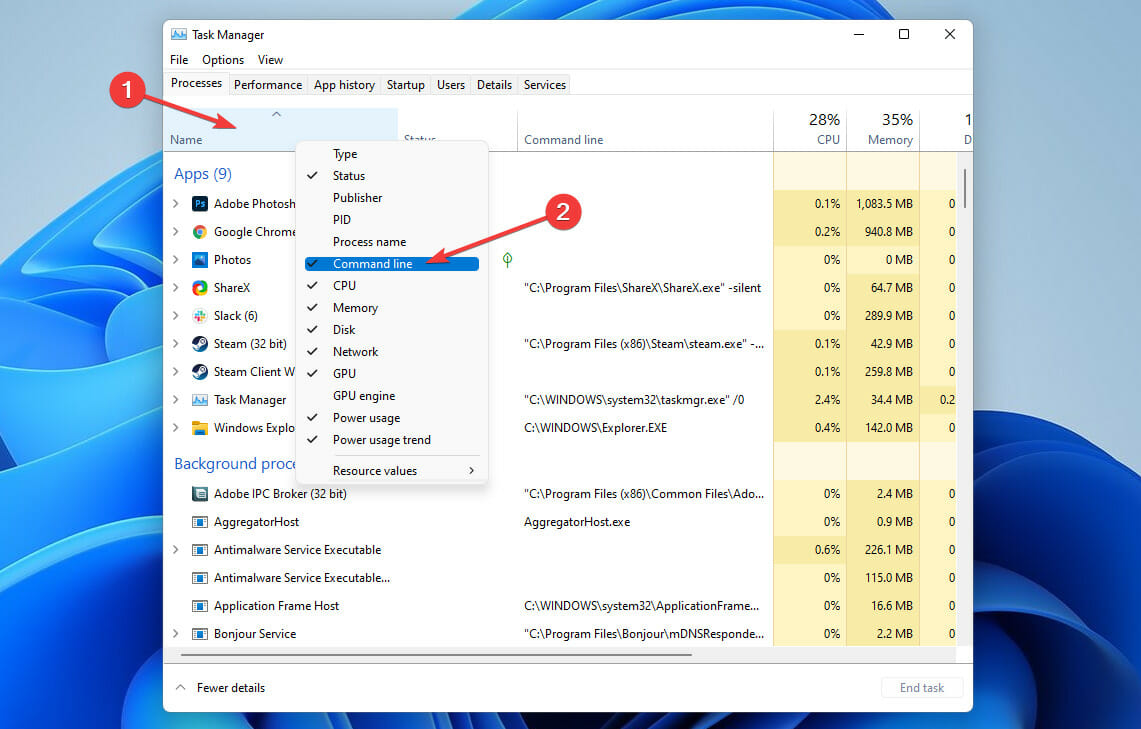Uncheck the Power usage column option
The height and width of the screenshot is (729, 1141).
click(391, 418)
